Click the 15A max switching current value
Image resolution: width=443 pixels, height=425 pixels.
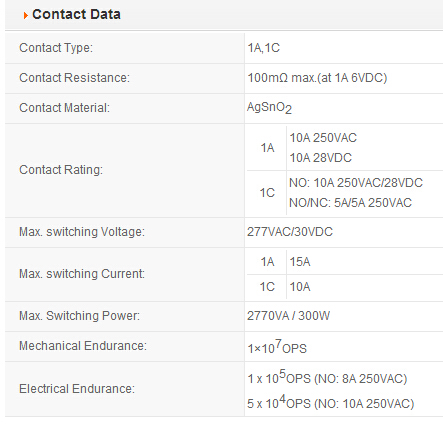click(x=300, y=262)
